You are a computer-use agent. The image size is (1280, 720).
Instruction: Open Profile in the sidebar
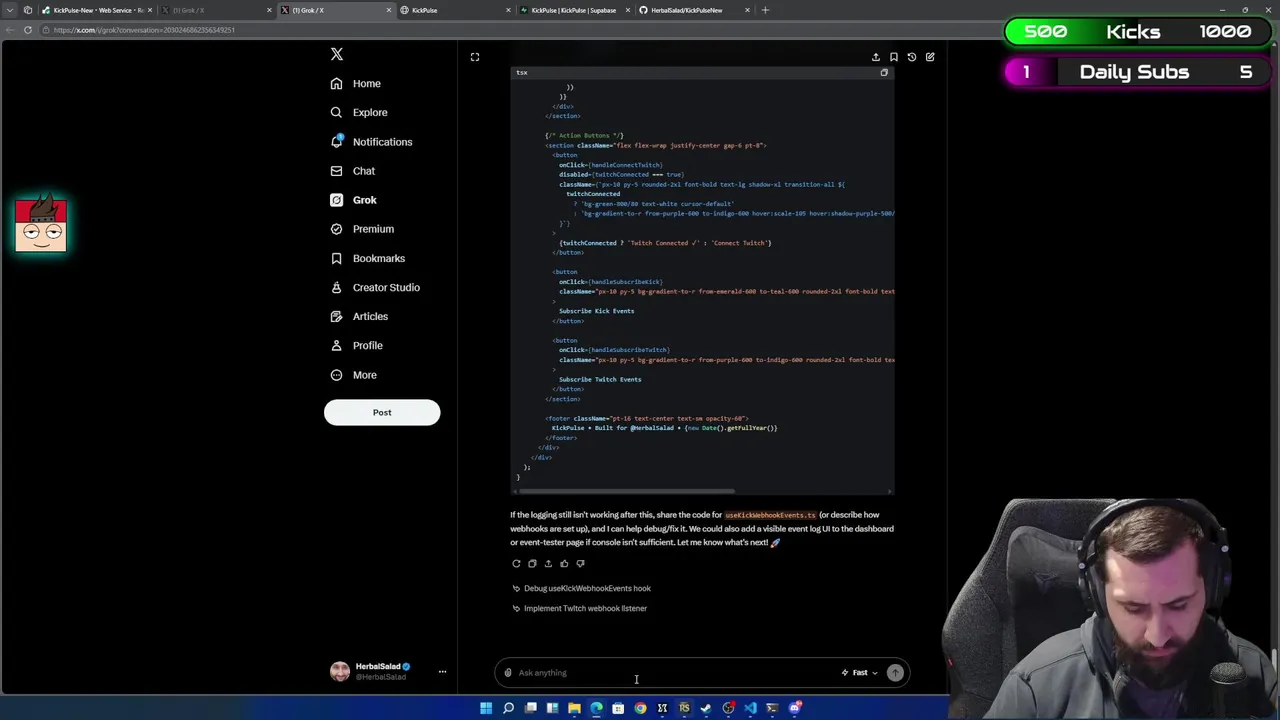pyautogui.click(x=357, y=345)
